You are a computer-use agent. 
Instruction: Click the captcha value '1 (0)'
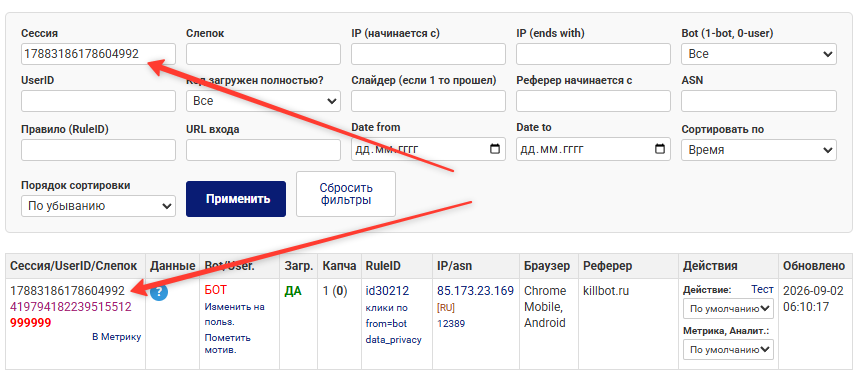(335, 291)
